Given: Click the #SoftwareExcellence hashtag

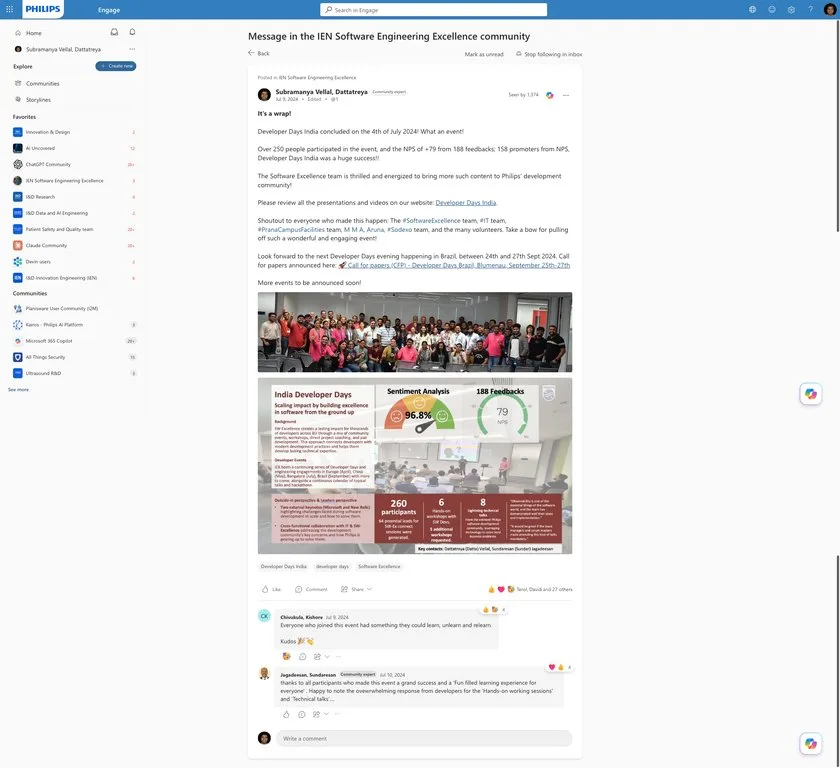Looking at the screenshot, I should pyautogui.click(x=431, y=221).
